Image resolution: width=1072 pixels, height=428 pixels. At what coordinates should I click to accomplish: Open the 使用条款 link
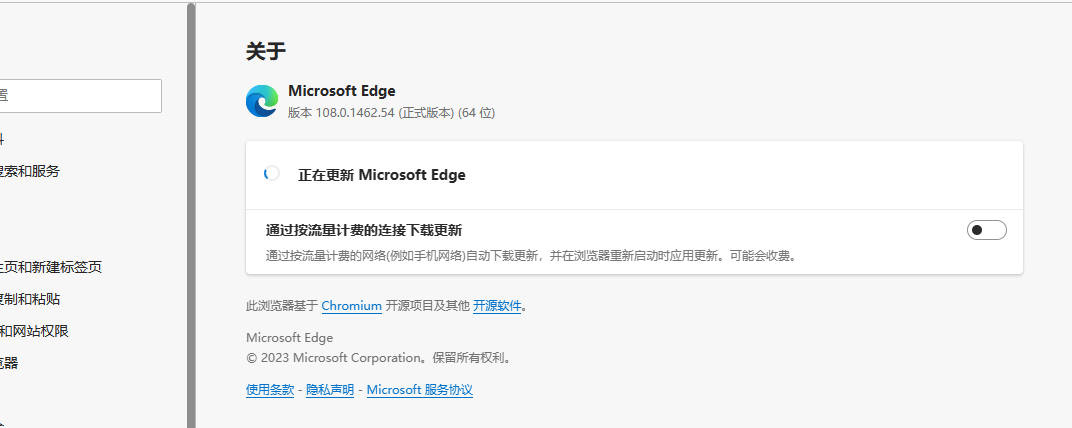270,390
